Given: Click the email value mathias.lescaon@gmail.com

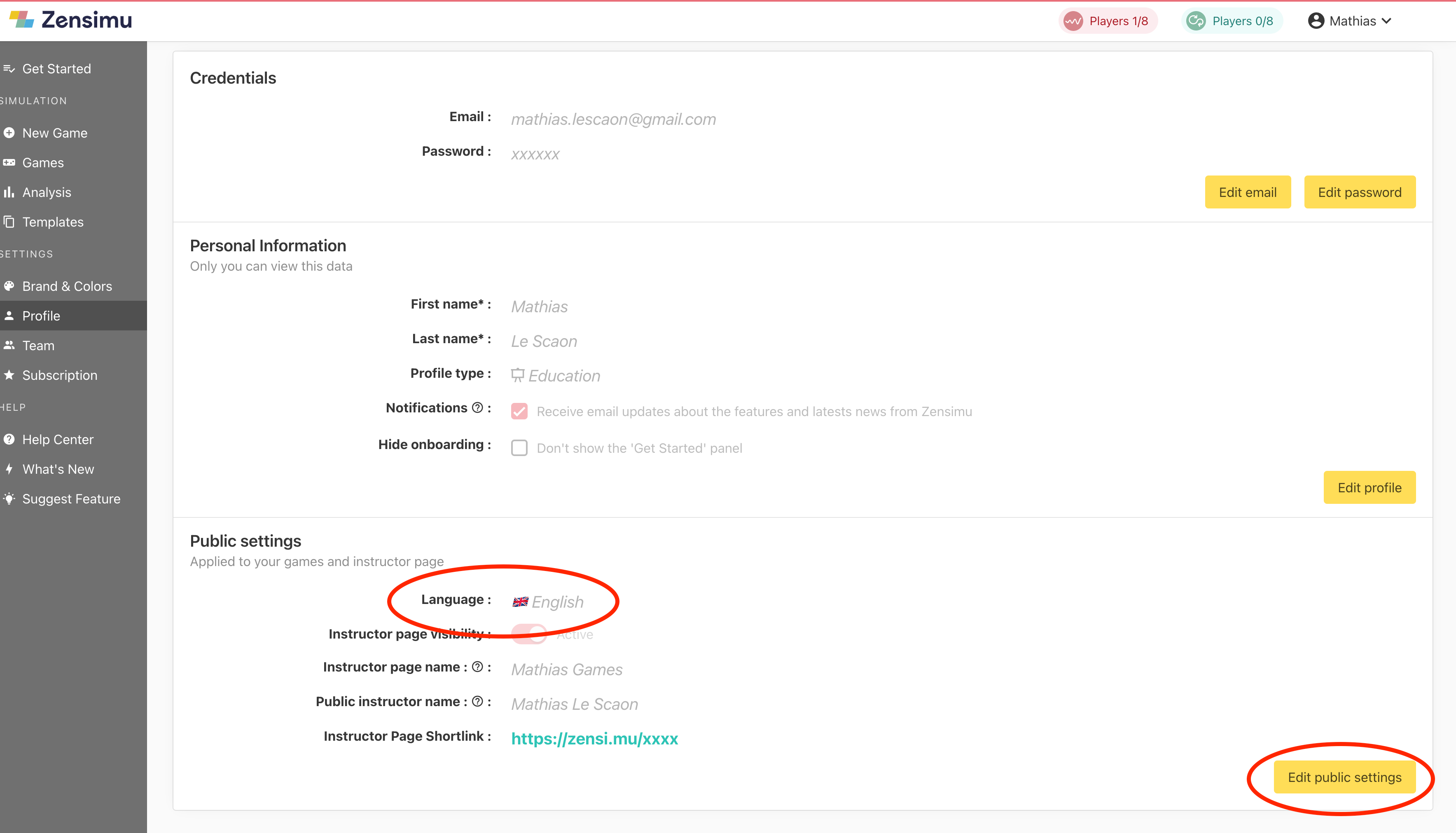Looking at the screenshot, I should [613, 119].
